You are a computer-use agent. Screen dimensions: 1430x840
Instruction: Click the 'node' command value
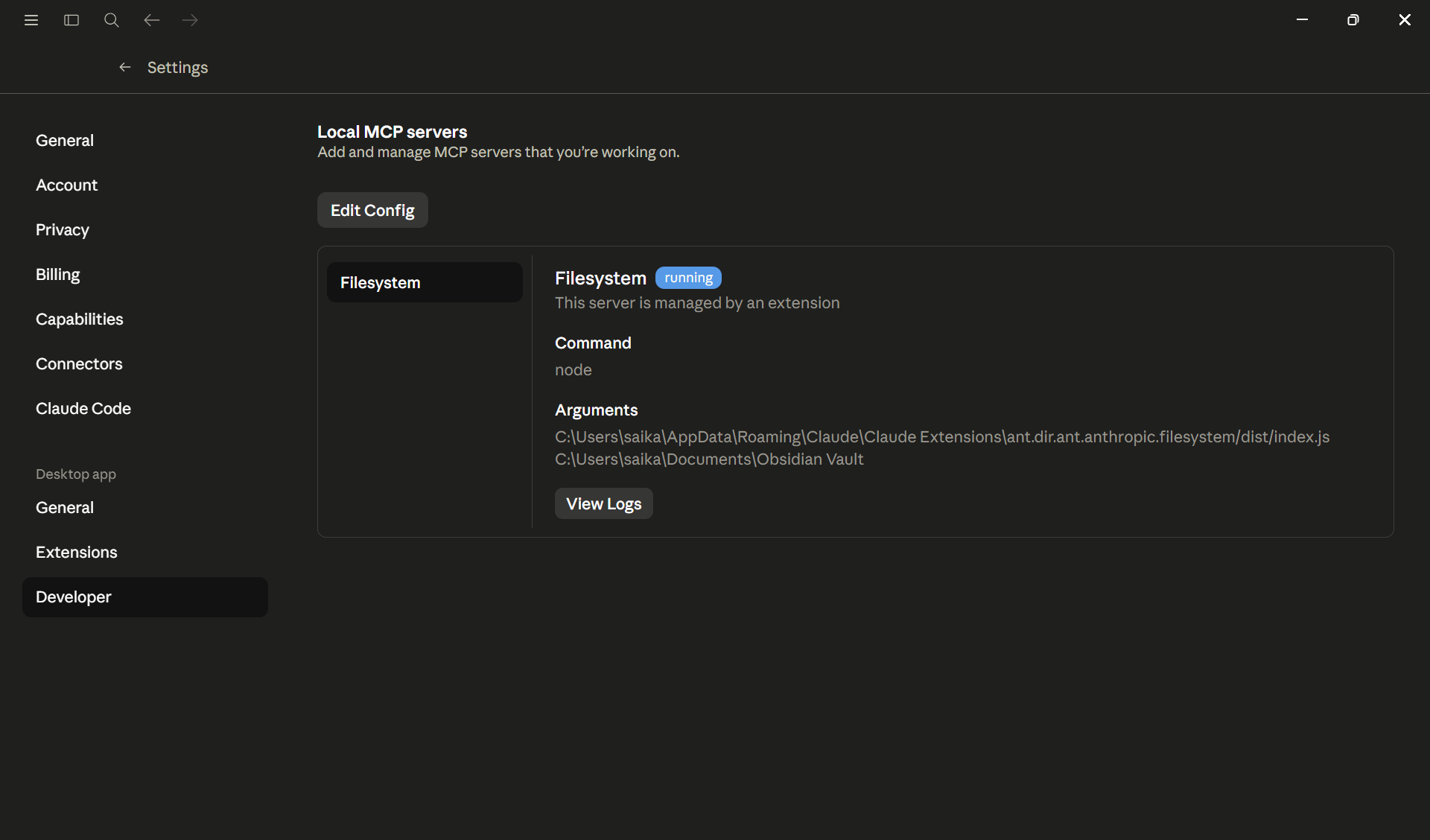click(x=573, y=370)
